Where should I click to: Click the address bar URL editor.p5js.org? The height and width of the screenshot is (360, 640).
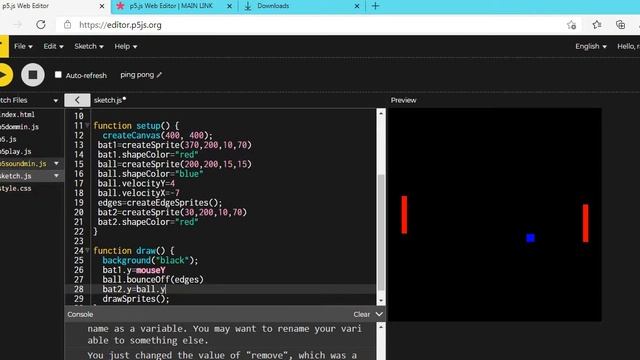click(x=120, y=25)
